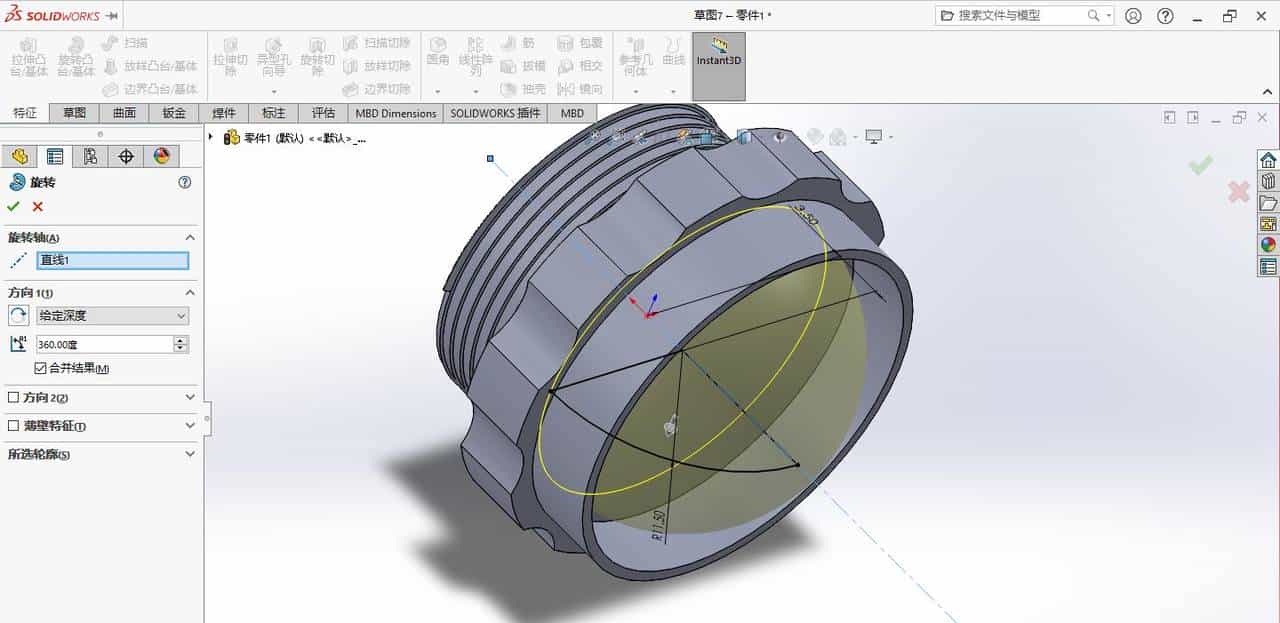Open the ConfigurationManager tab icon
This screenshot has width=1280, height=623.
pyautogui.click(x=91, y=155)
